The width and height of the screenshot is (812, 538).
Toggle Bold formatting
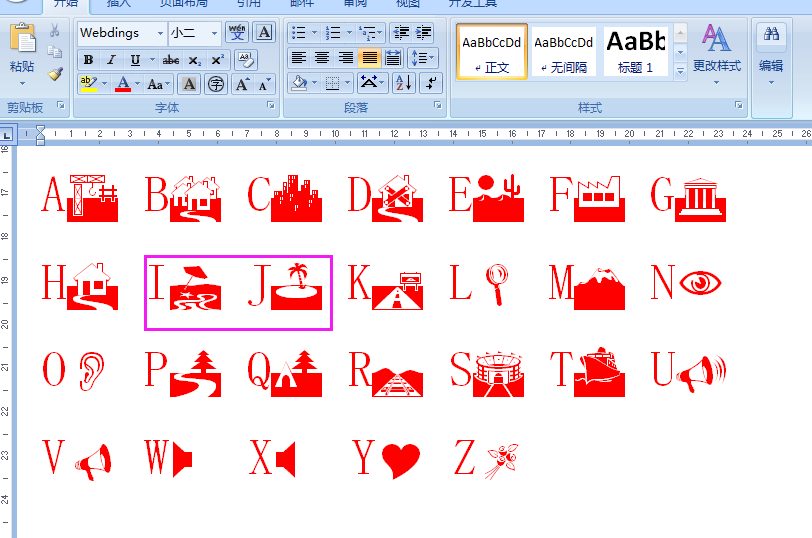[x=89, y=60]
